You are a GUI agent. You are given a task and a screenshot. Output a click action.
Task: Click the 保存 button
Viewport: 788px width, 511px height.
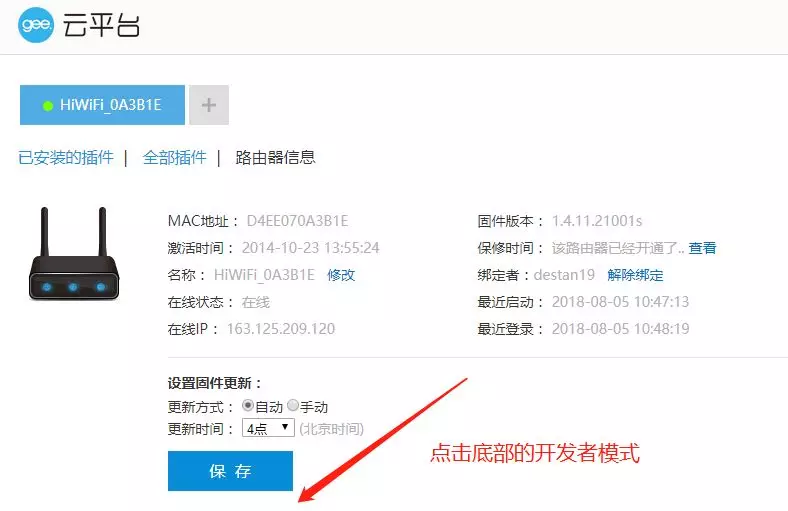[x=230, y=471]
